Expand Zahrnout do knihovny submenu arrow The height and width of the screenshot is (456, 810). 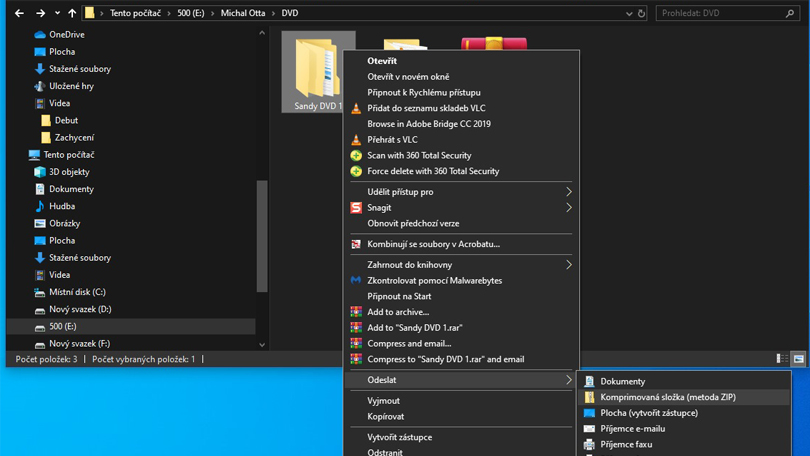(569, 264)
